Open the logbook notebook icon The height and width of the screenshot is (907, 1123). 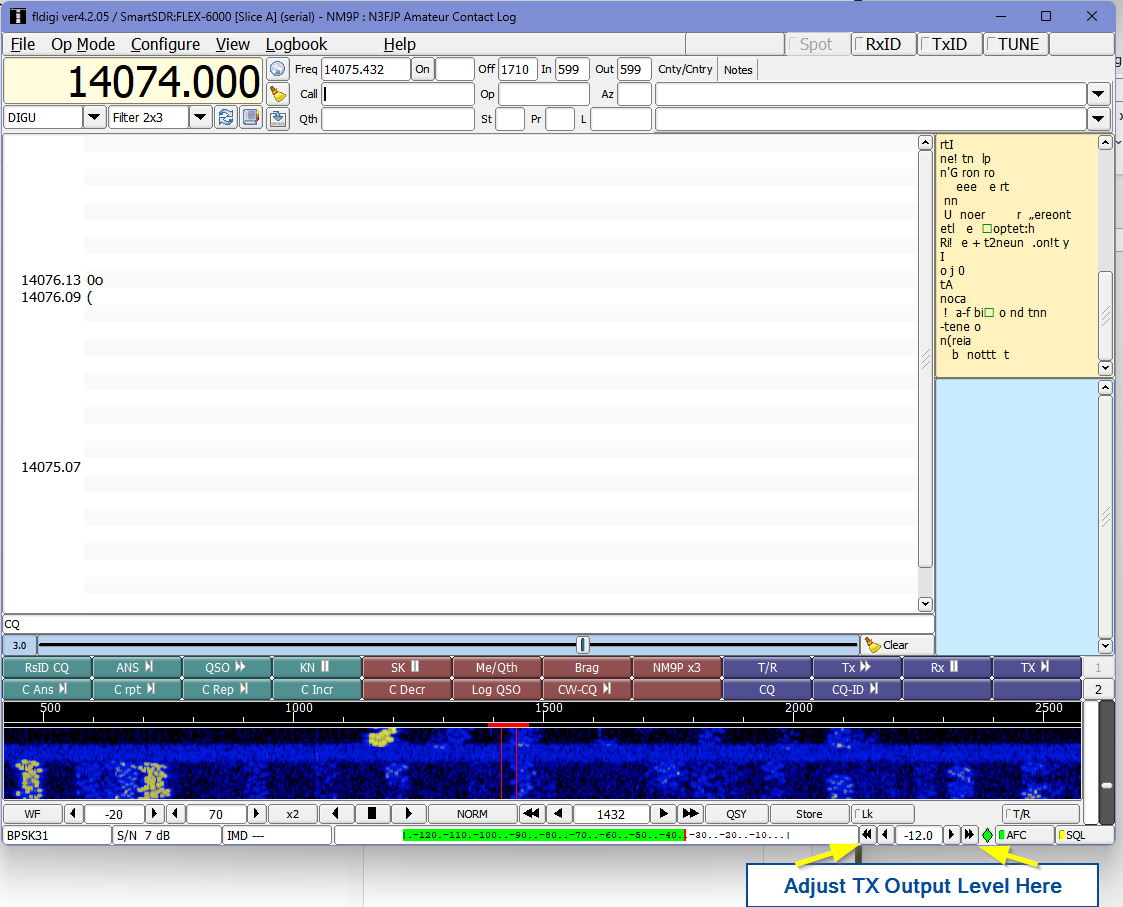(x=250, y=118)
